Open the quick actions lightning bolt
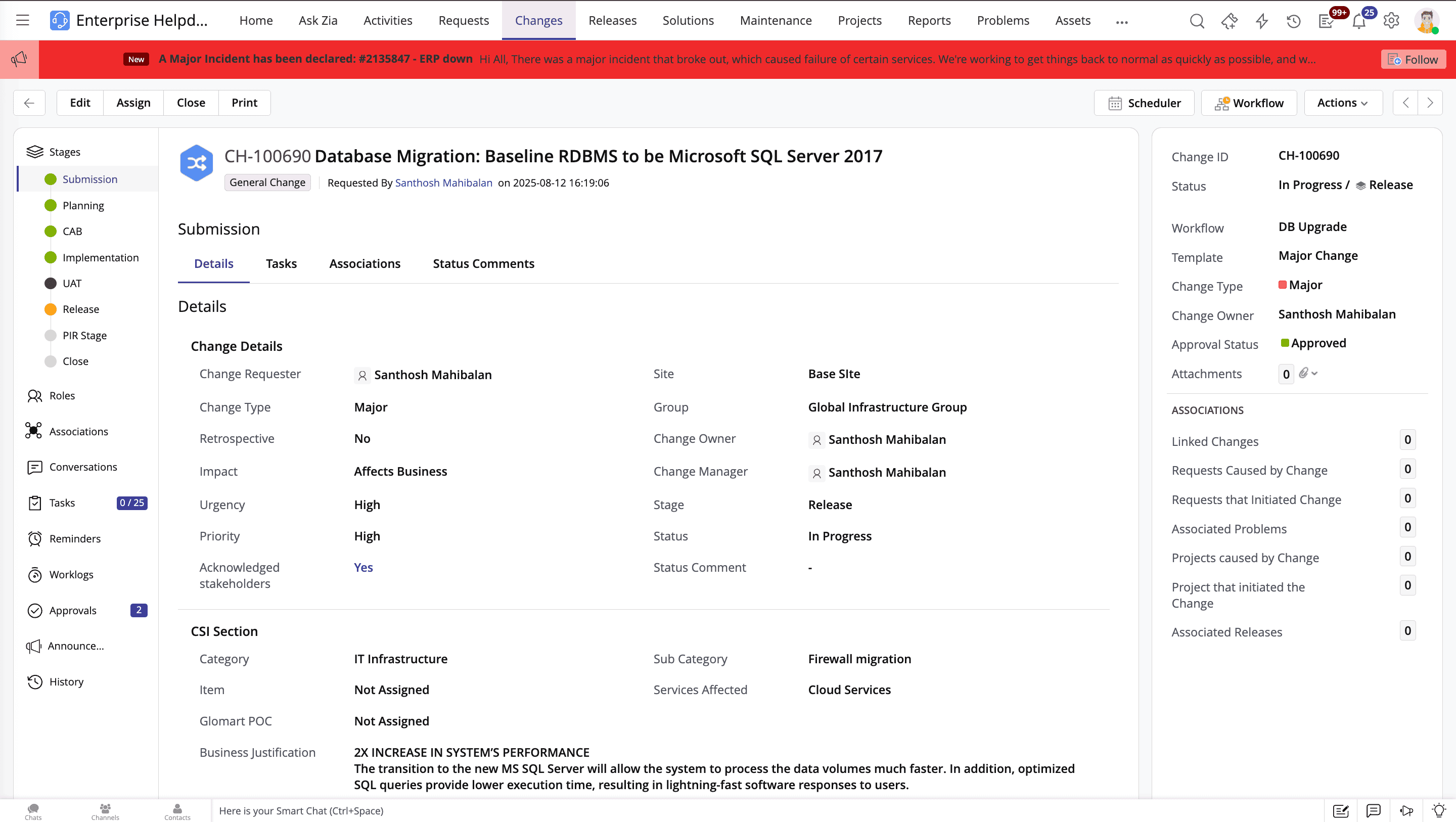The width and height of the screenshot is (1456, 822). pyautogui.click(x=1261, y=21)
